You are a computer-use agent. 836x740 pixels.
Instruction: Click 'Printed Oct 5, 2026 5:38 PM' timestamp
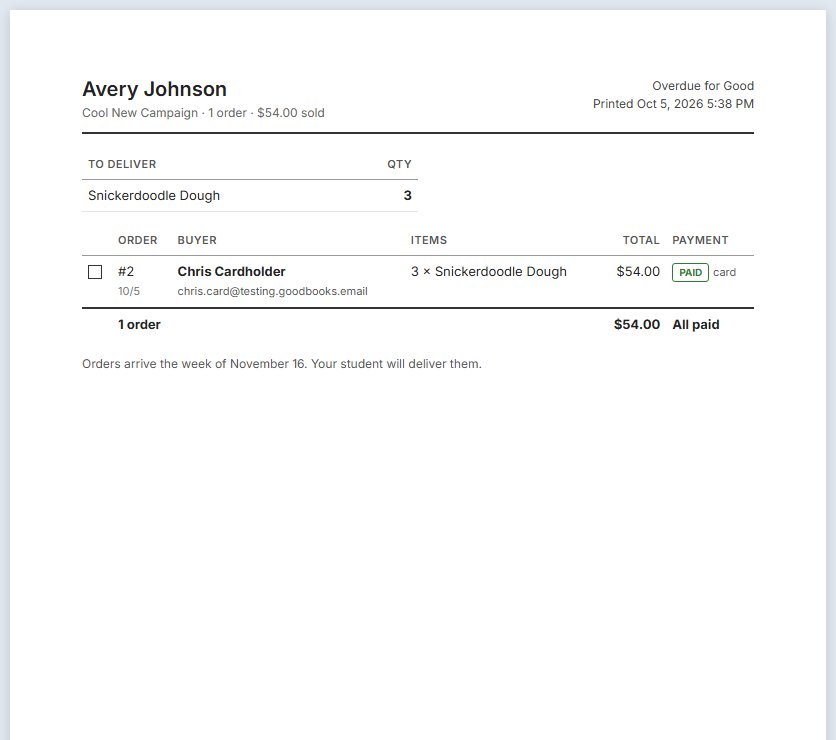[x=673, y=104]
